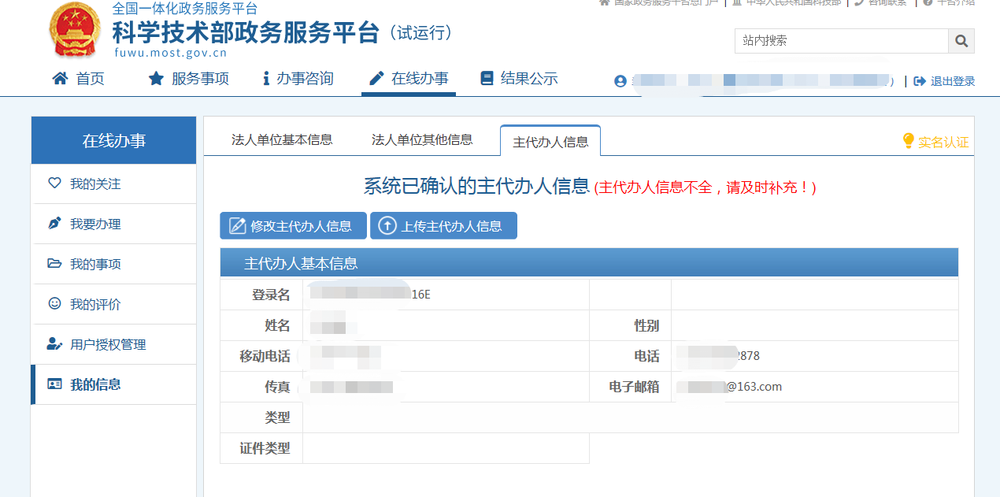Go to 首页 home menu

tap(78, 79)
